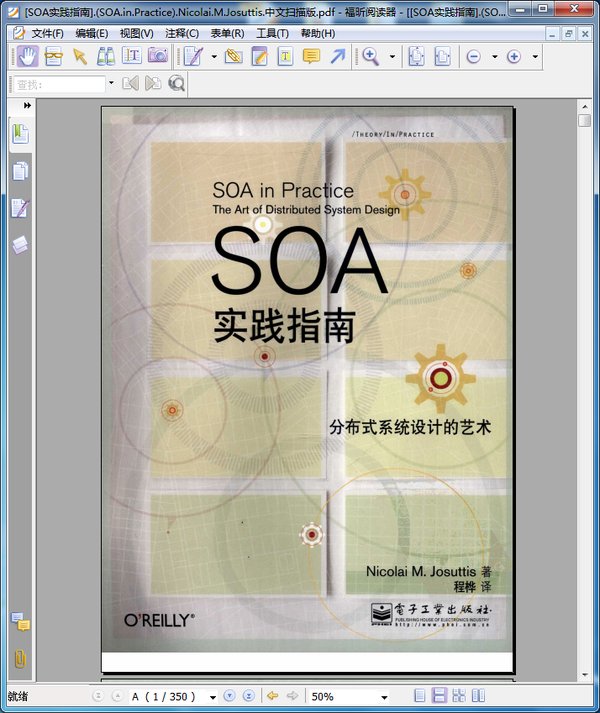Switch to continuous facing layout
The image size is (600, 713).
pyautogui.click(x=459, y=696)
